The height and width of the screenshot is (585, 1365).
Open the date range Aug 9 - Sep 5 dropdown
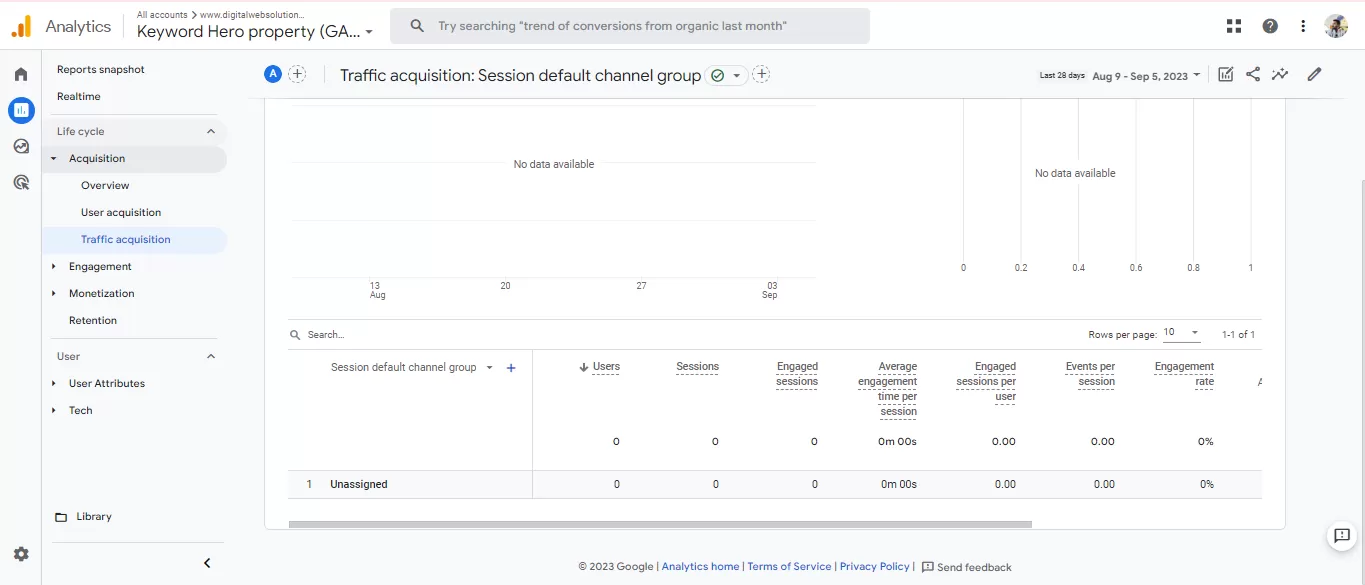pyautogui.click(x=1146, y=76)
